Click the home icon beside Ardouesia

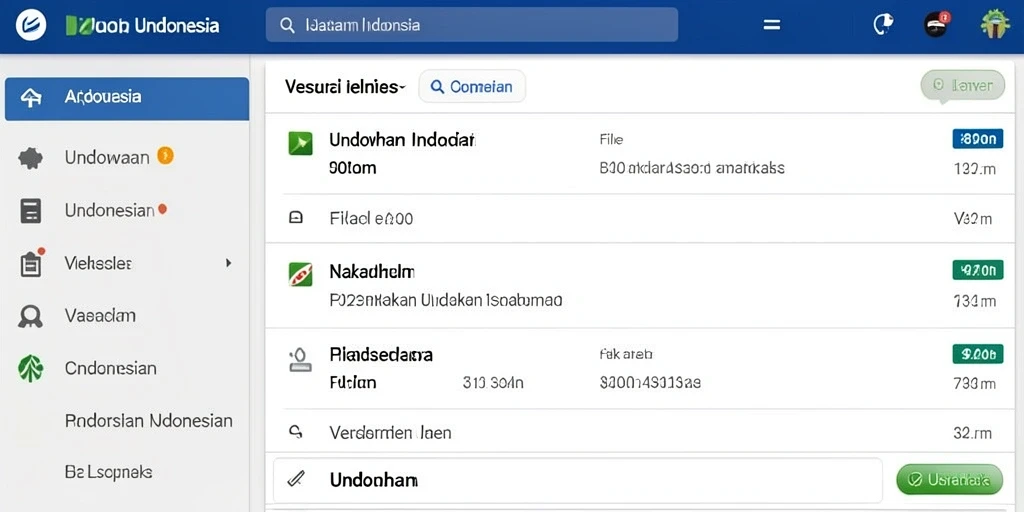(31, 98)
